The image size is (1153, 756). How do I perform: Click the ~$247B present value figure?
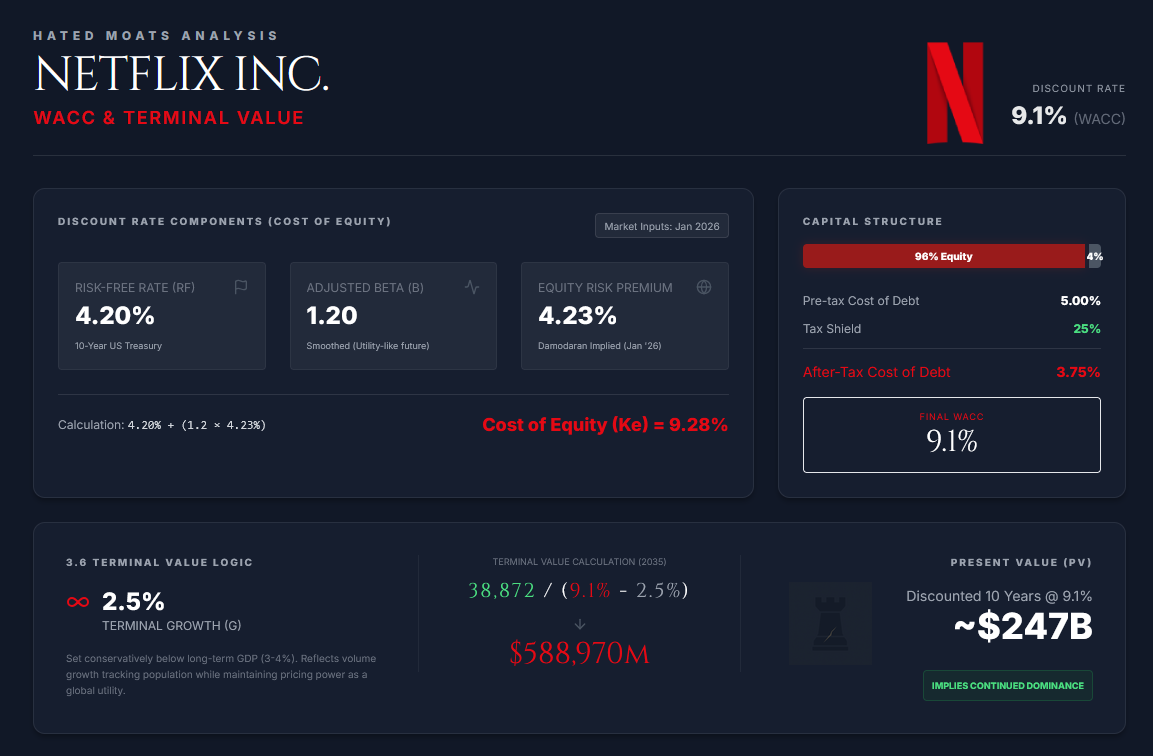(1023, 627)
